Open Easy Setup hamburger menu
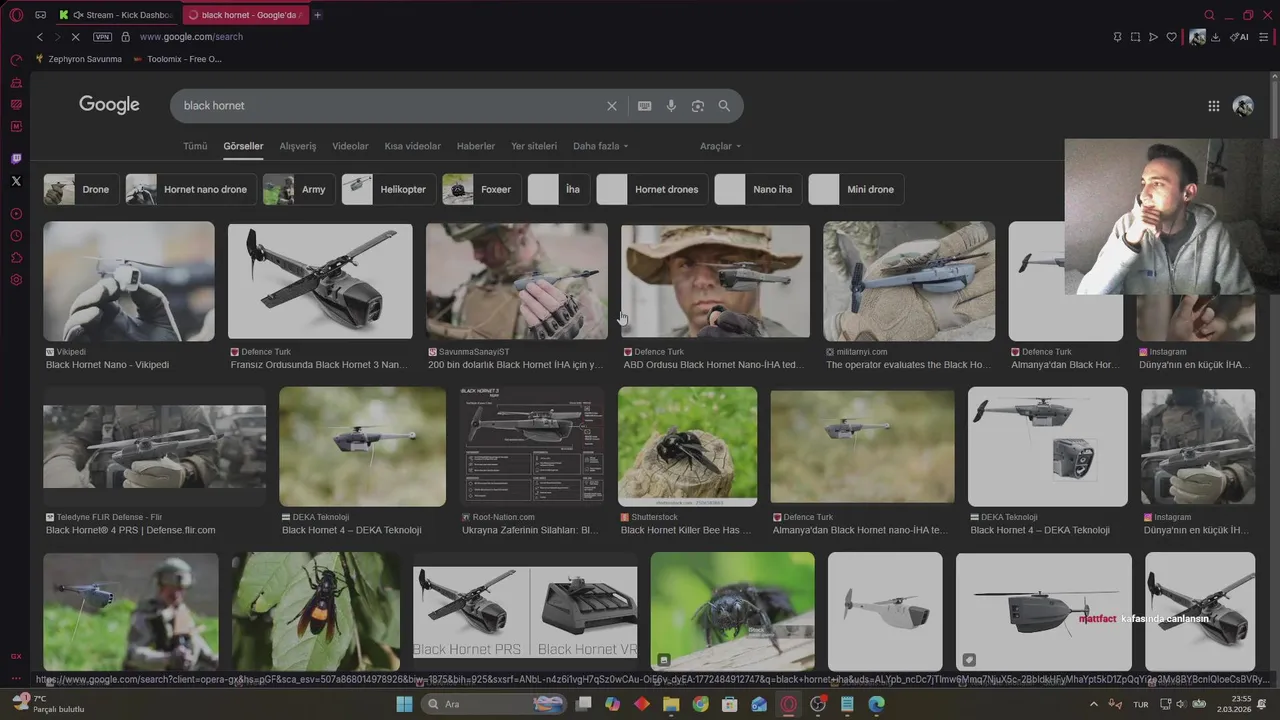Image resolution: width=1280 pixels, height=720 pixels. 1263,37
